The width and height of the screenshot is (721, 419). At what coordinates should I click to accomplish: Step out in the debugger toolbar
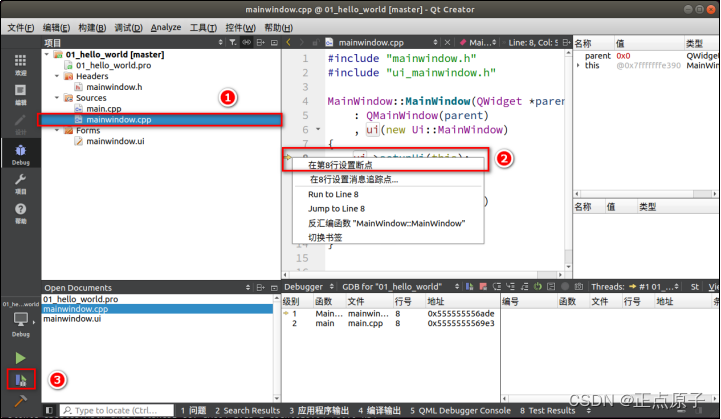click(524, 287)
